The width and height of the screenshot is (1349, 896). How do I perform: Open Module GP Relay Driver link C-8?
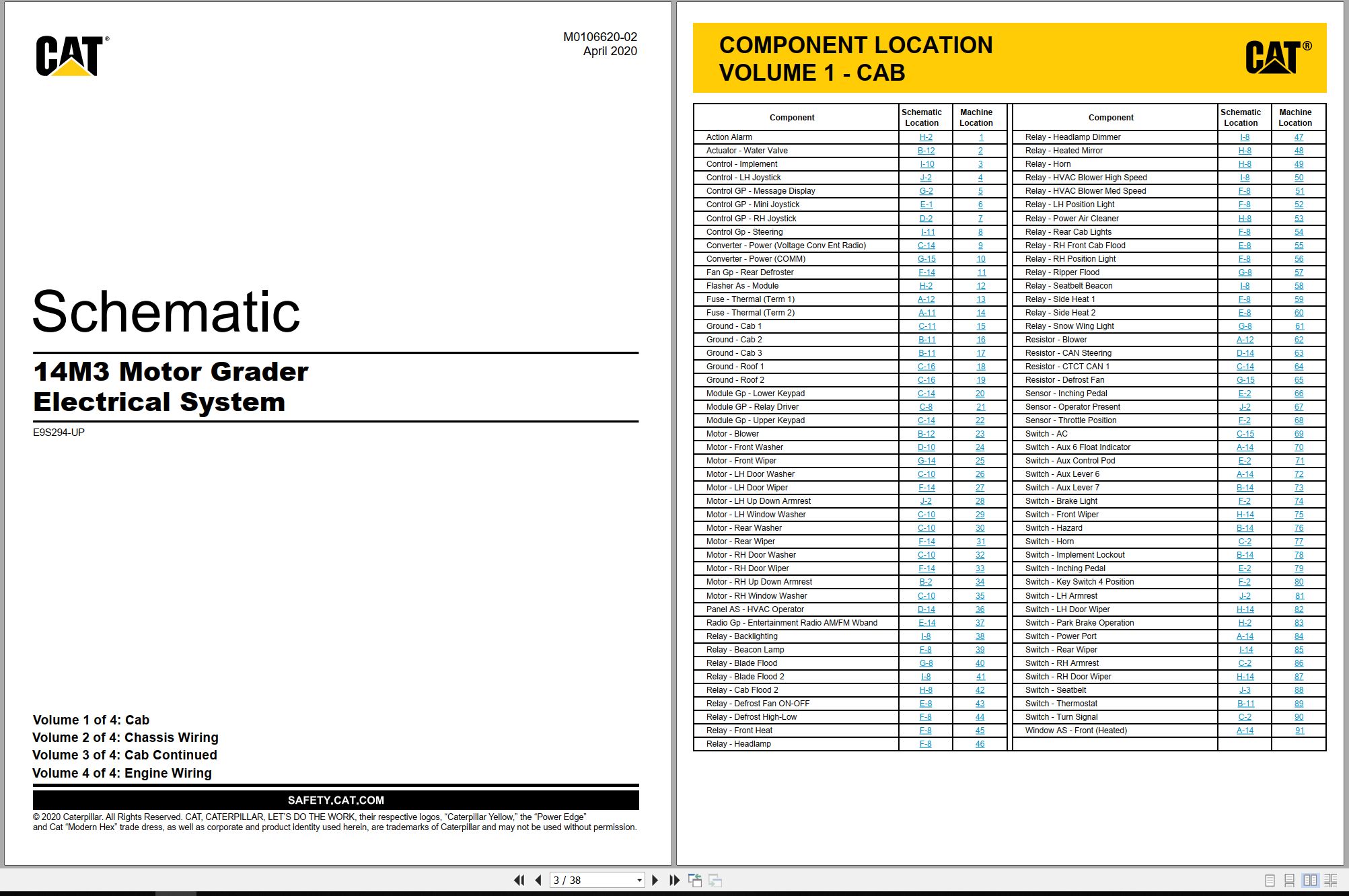[926, 407]
